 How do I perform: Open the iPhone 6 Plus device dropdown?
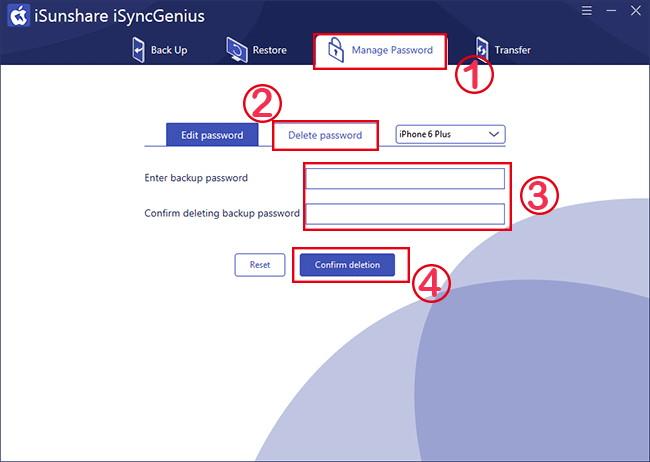click(x=450, y=134)
